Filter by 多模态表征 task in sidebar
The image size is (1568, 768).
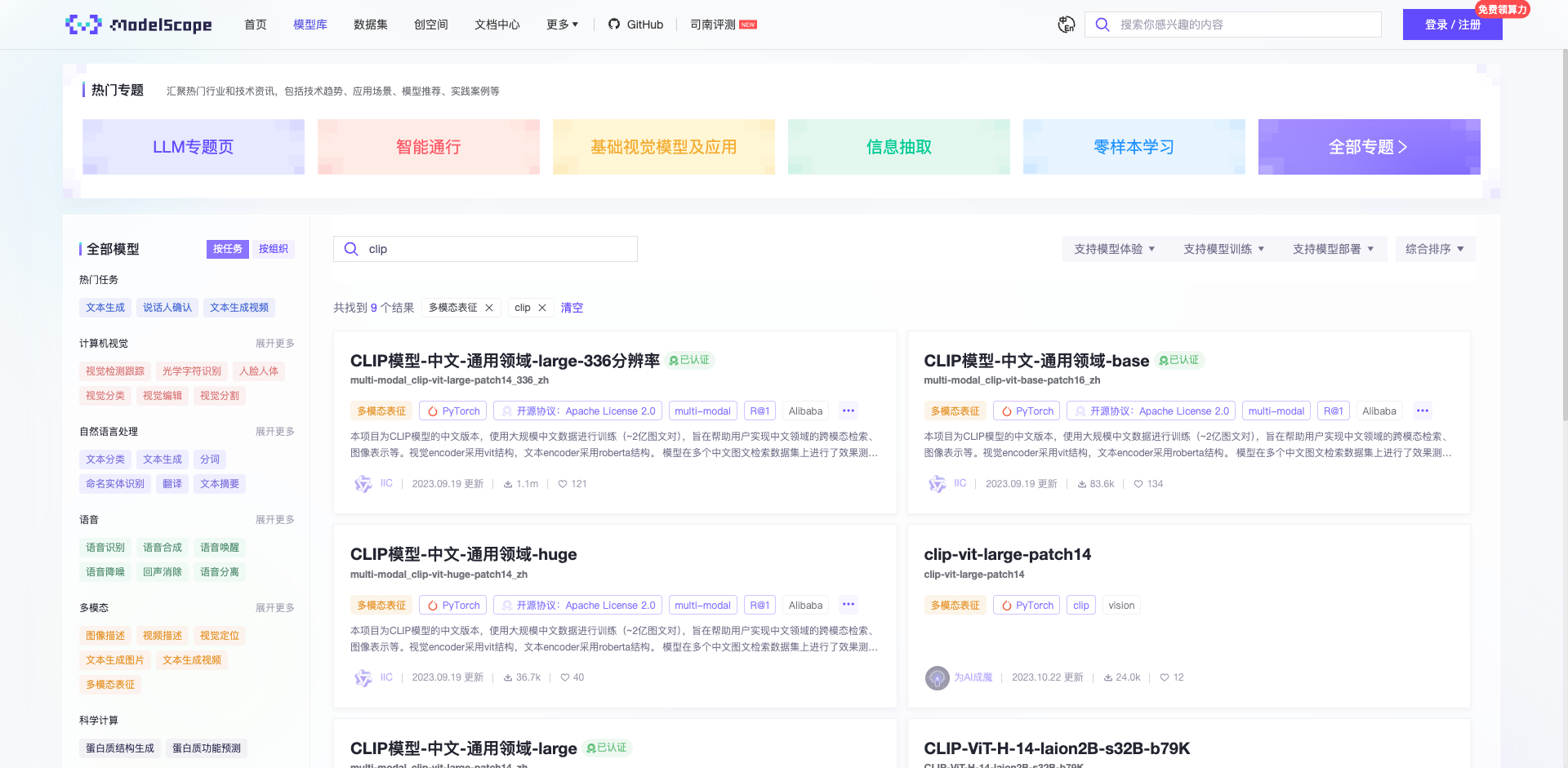click(x=110, y=685)
